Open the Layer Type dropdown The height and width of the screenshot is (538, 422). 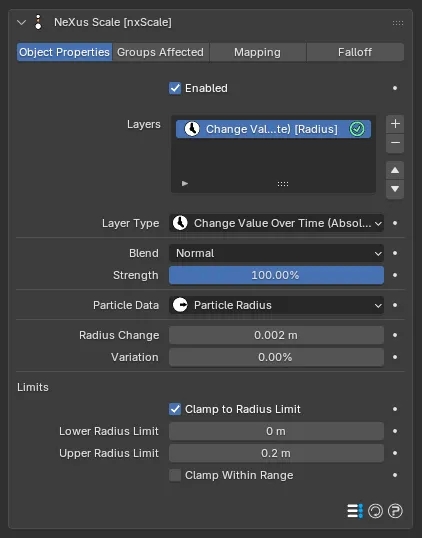(276, 223)
